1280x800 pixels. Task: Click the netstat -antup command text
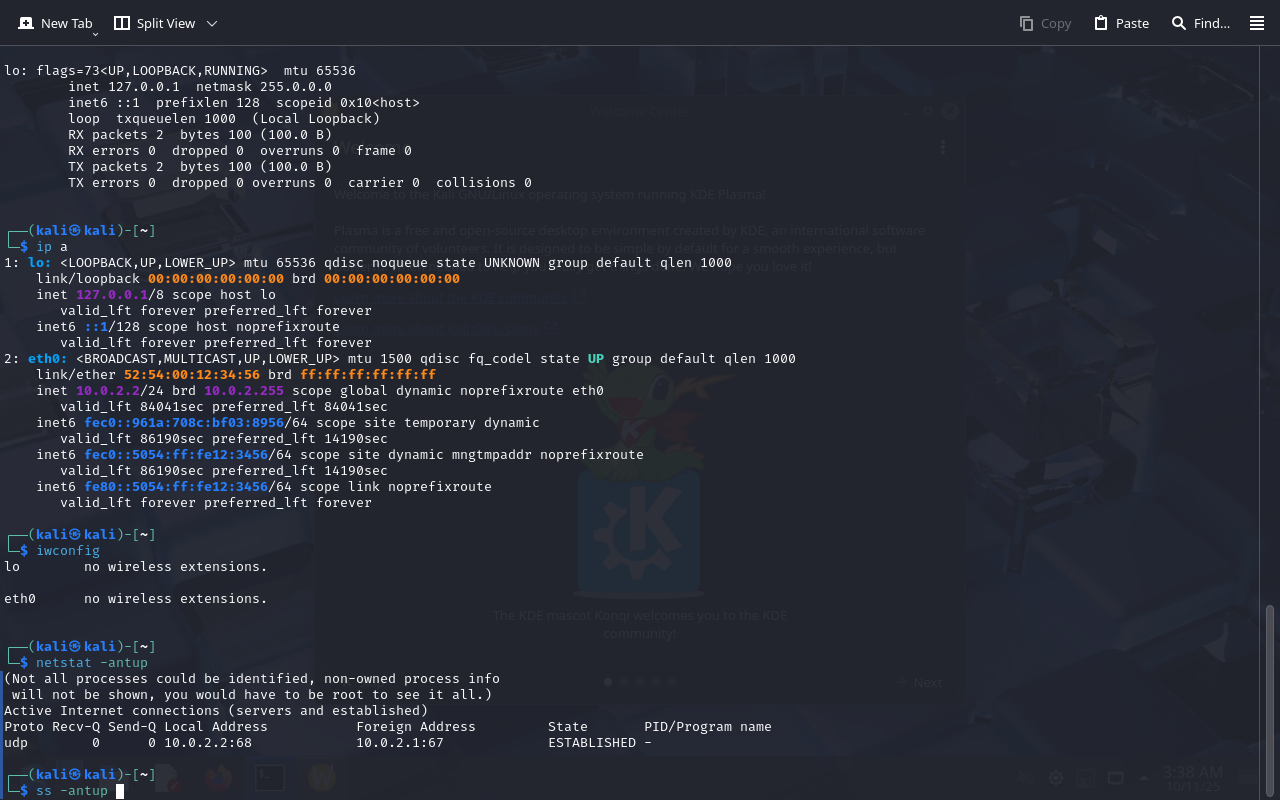[x=91, y=663]
